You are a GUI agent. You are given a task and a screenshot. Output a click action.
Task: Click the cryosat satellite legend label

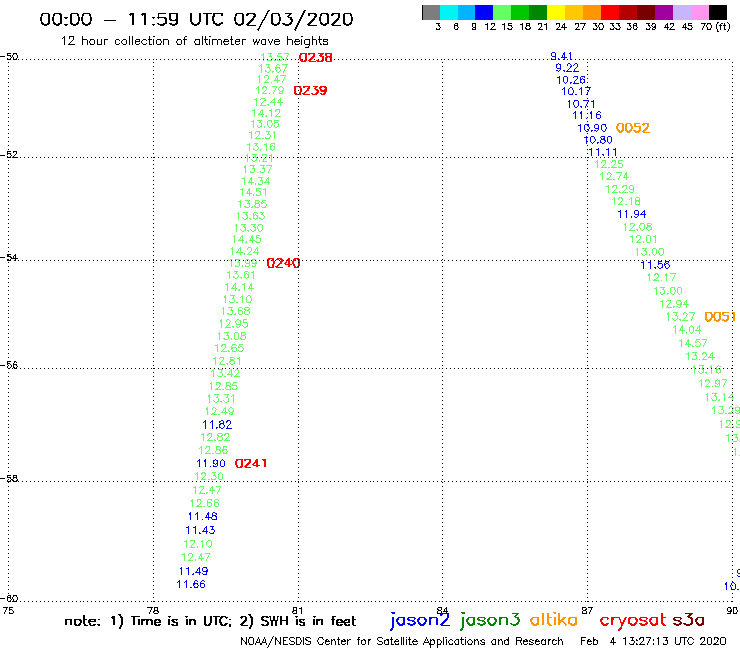tap(632, 621)
